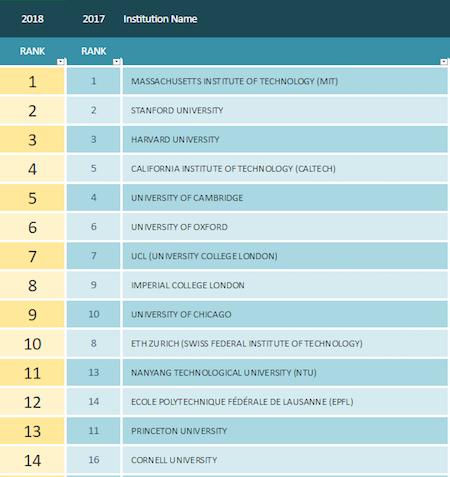Click the Nanyang Technological University cell
The width and height of the screenshot is (450, 477).
tap(285, 372)
